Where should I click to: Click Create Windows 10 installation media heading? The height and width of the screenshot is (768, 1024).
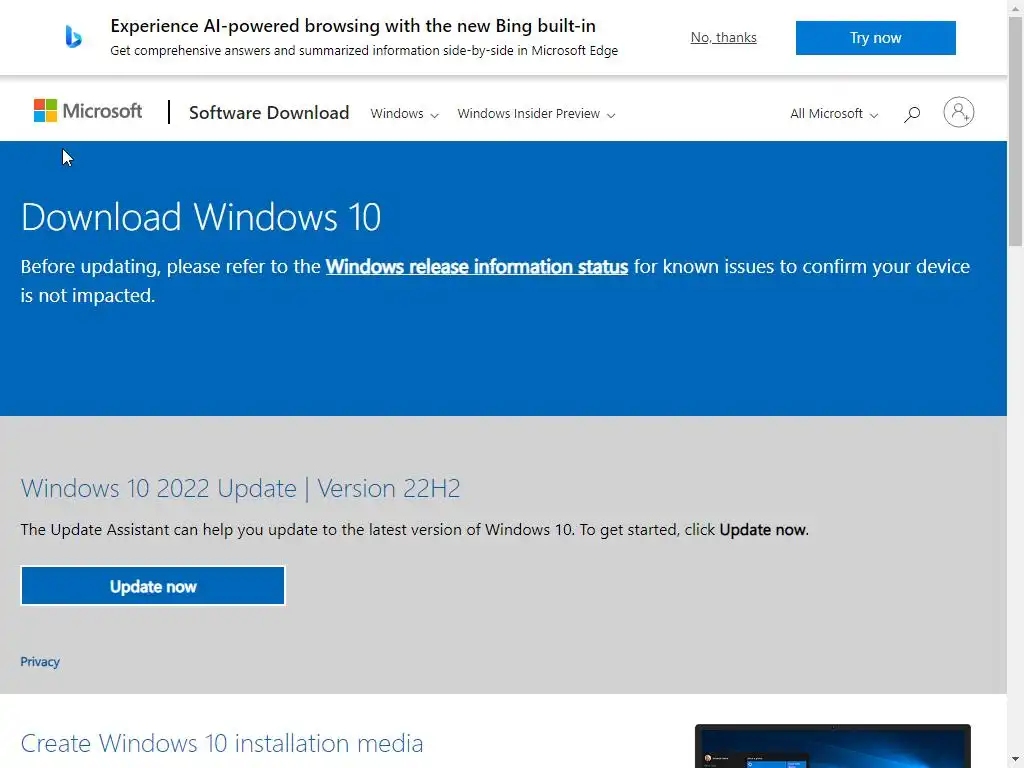[222, 743]
